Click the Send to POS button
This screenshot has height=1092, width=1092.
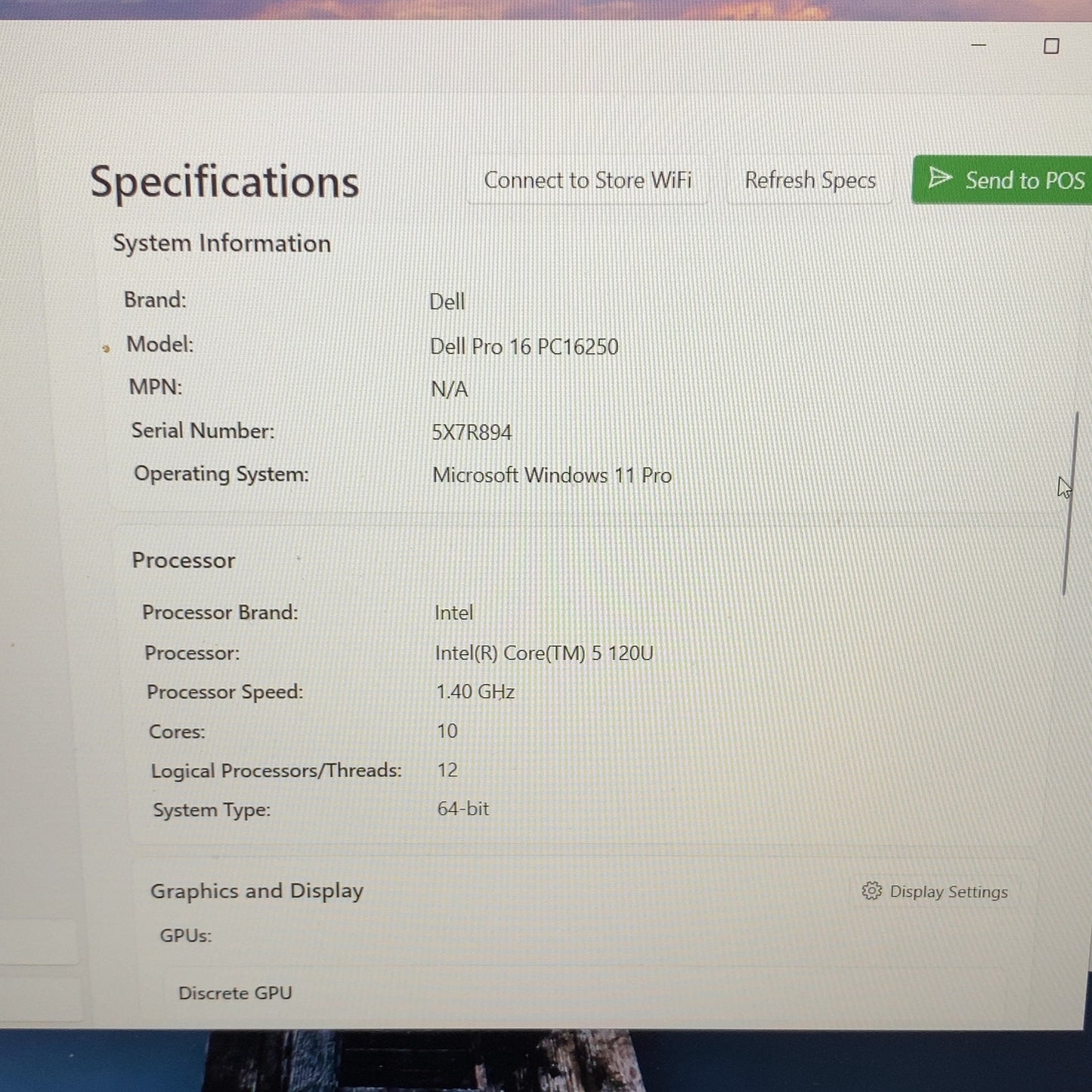pos(1002,180)
